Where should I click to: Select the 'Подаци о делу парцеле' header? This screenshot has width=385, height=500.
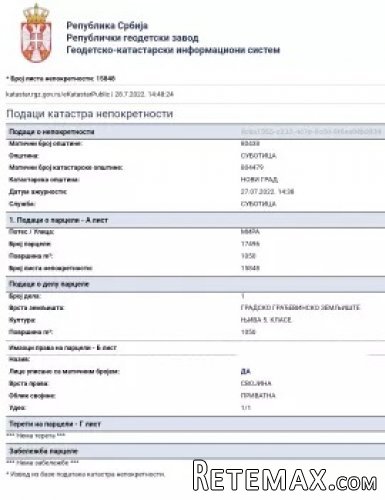[195, 284]
